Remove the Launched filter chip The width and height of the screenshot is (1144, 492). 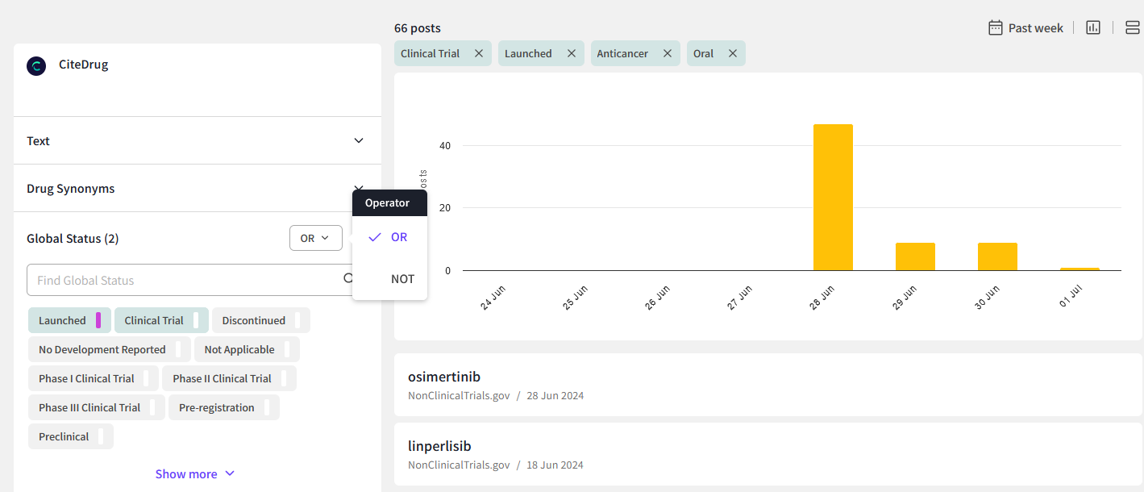[x=571, y=54]
